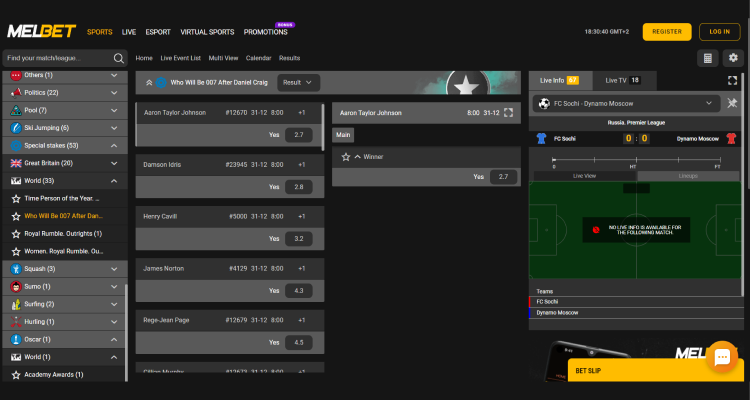
Task: Click the Sumo sport icon
Action: pos(16,287)
